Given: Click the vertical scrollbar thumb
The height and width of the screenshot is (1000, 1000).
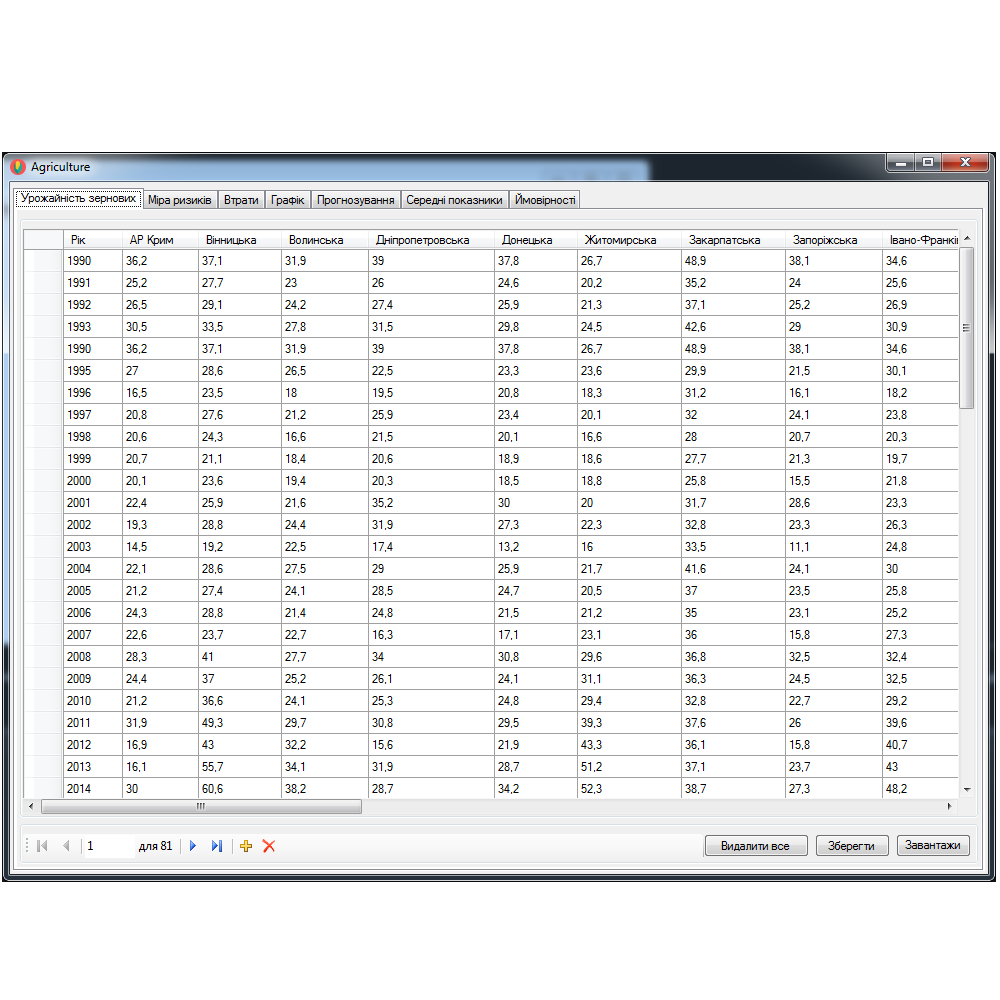Looking at the screenshot, I should (x=966, y=328).
